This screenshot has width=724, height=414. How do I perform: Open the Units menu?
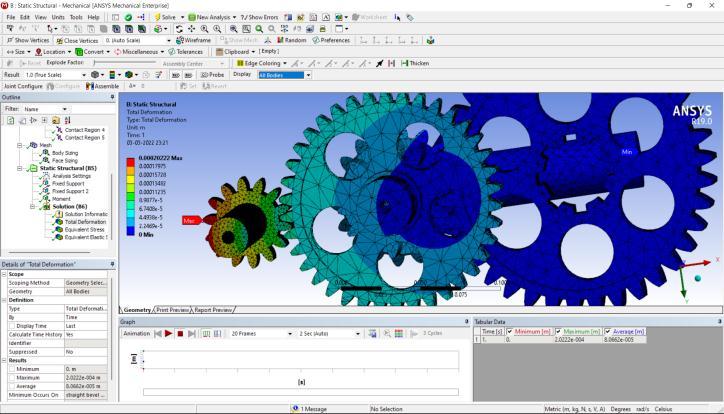click(58, 17)
